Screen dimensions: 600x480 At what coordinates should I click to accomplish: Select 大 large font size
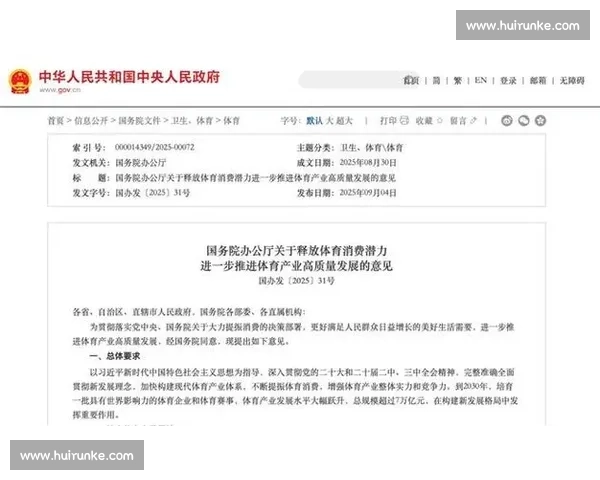point(329,121)
